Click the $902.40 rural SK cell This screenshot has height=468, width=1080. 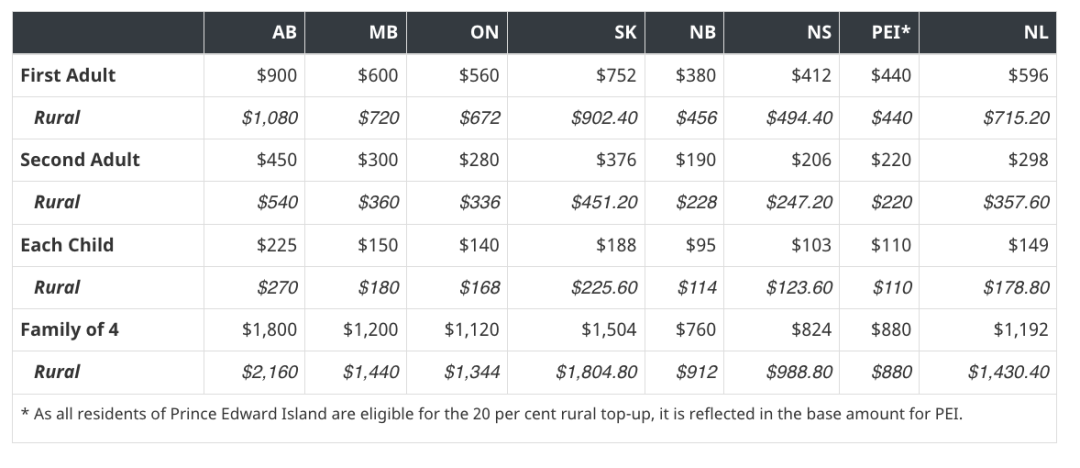(604, 118)
